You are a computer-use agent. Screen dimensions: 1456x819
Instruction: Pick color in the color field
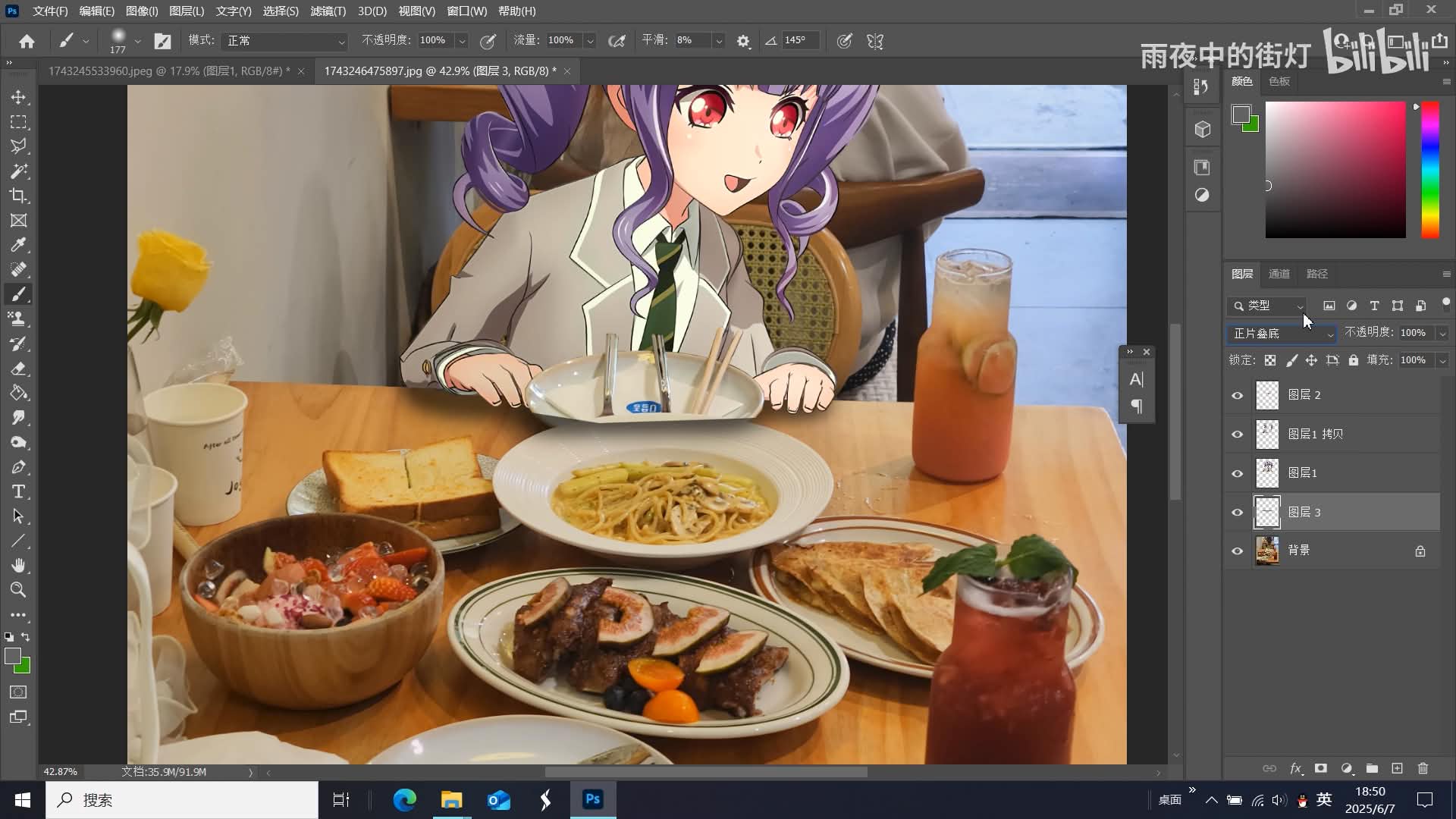[x=1335, y=170]
